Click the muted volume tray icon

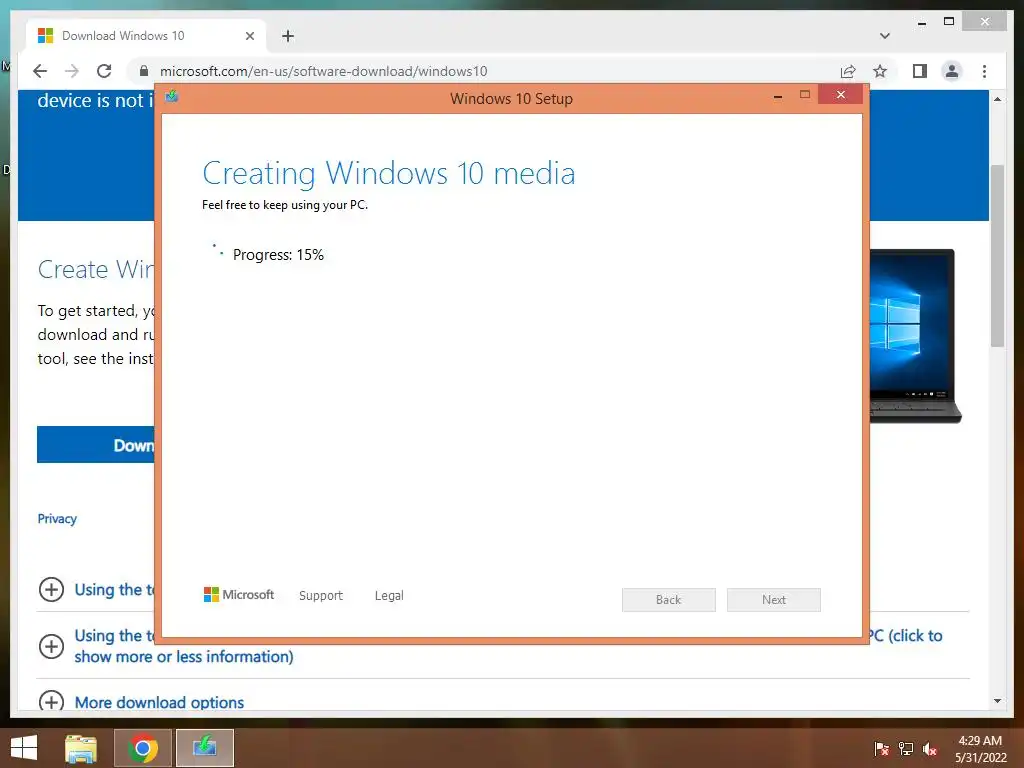pos(930,748)
